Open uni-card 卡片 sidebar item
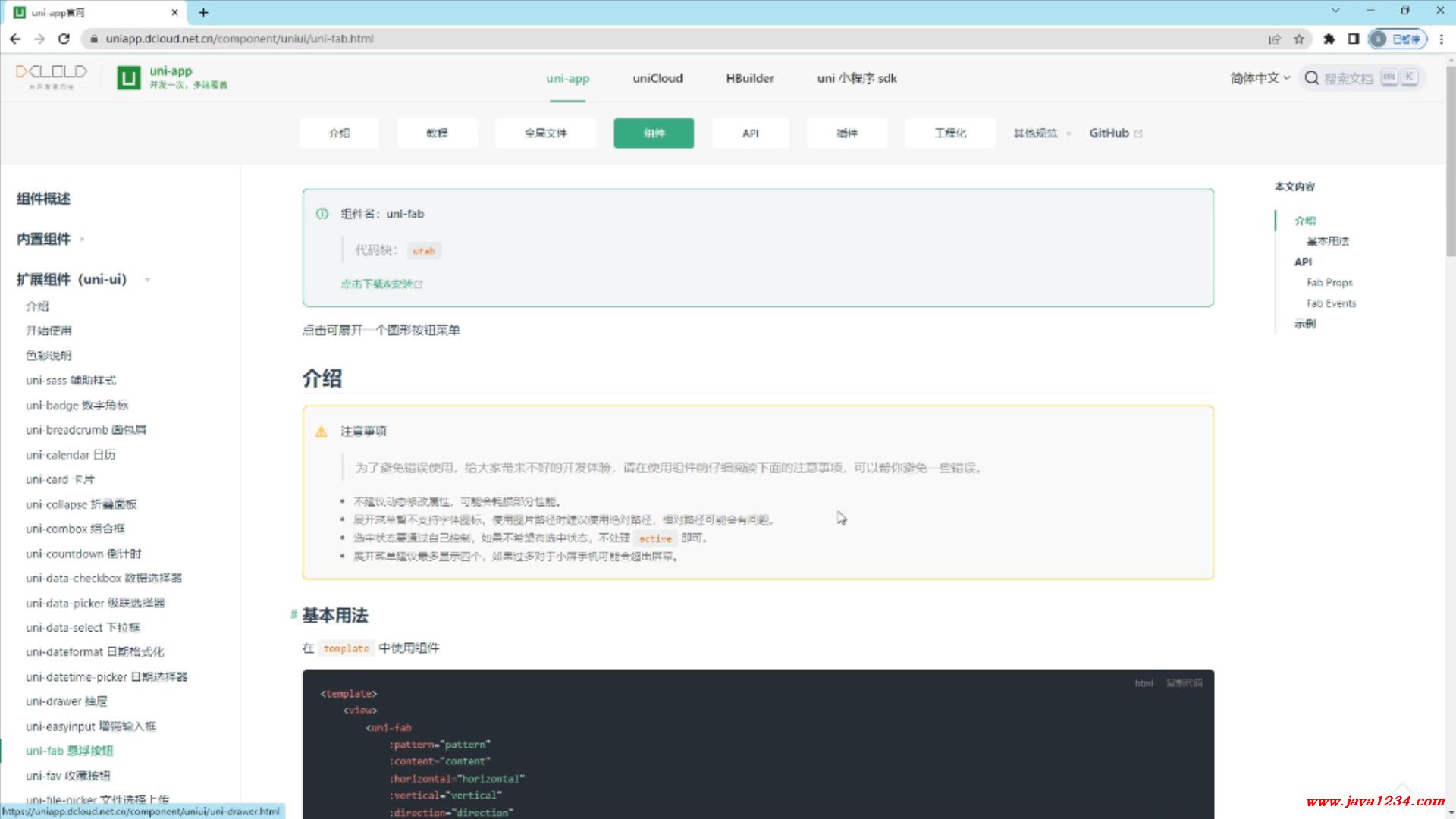Viewport: 1456px width, 819px height. [60, 479]
